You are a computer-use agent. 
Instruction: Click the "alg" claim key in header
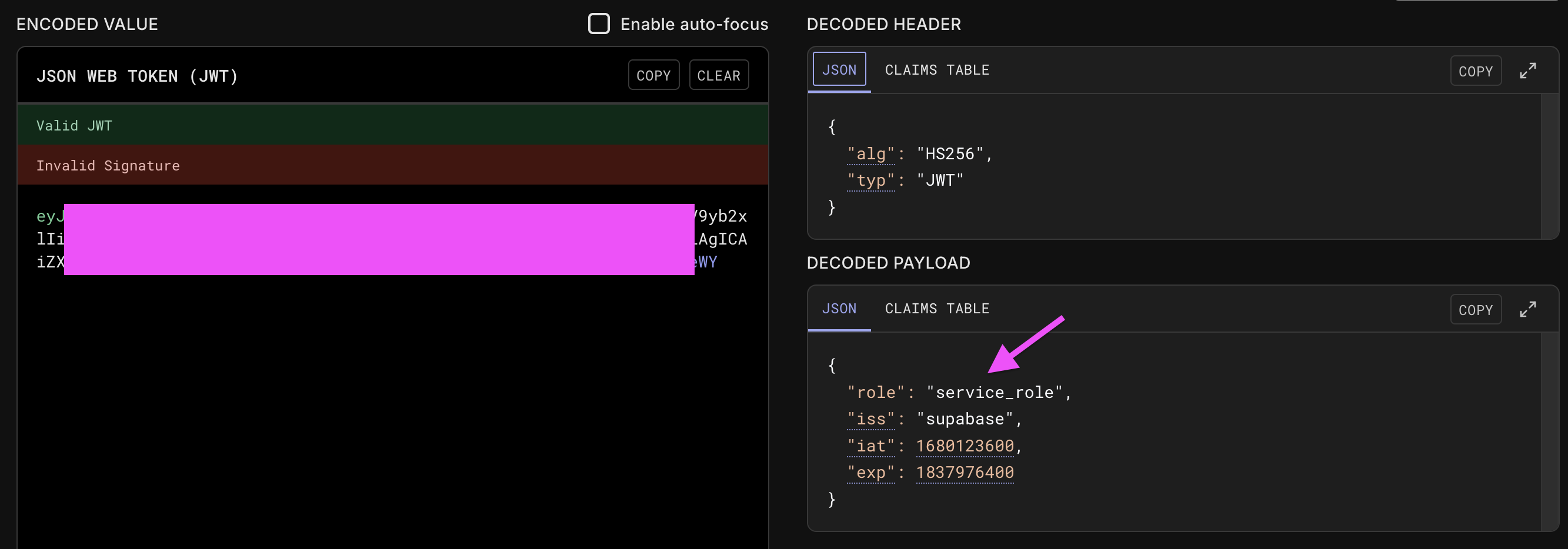871,154
